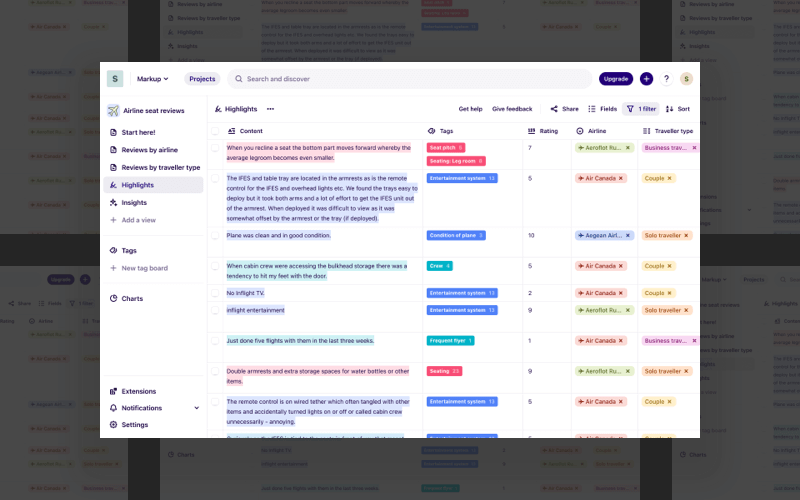The width and height of the screenshot is (800, 500).
Task: Open Charts in the sidebar
Action: [132, 298]
